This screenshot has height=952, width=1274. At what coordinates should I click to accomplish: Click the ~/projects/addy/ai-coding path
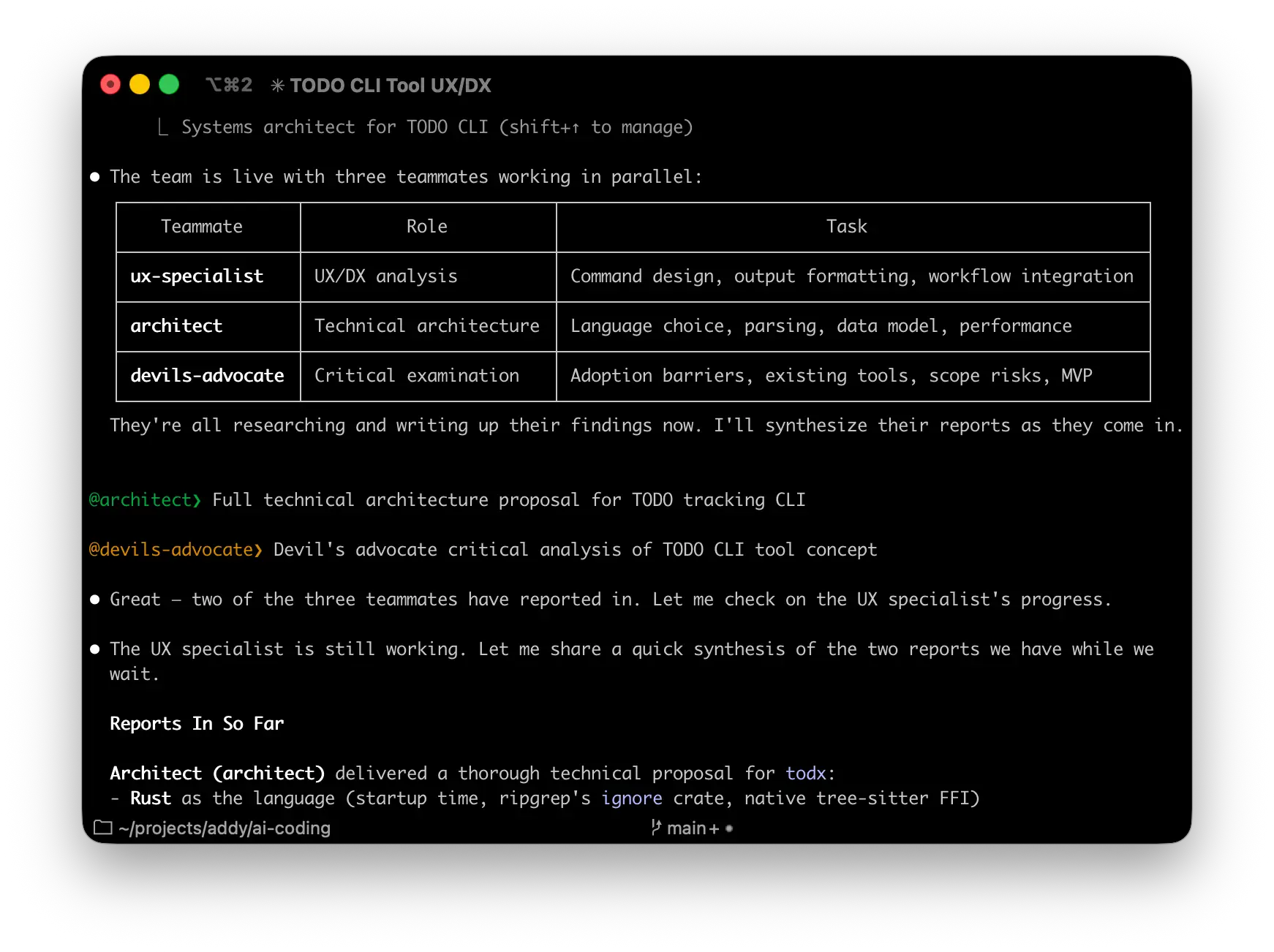click(x=225, y=828)
